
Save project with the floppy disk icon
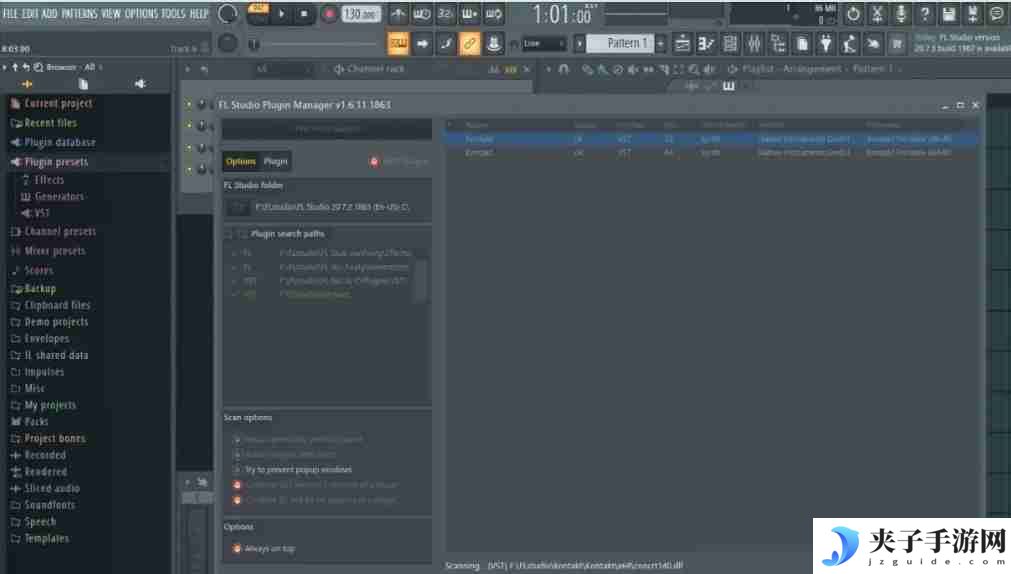(x=948, y=14)
